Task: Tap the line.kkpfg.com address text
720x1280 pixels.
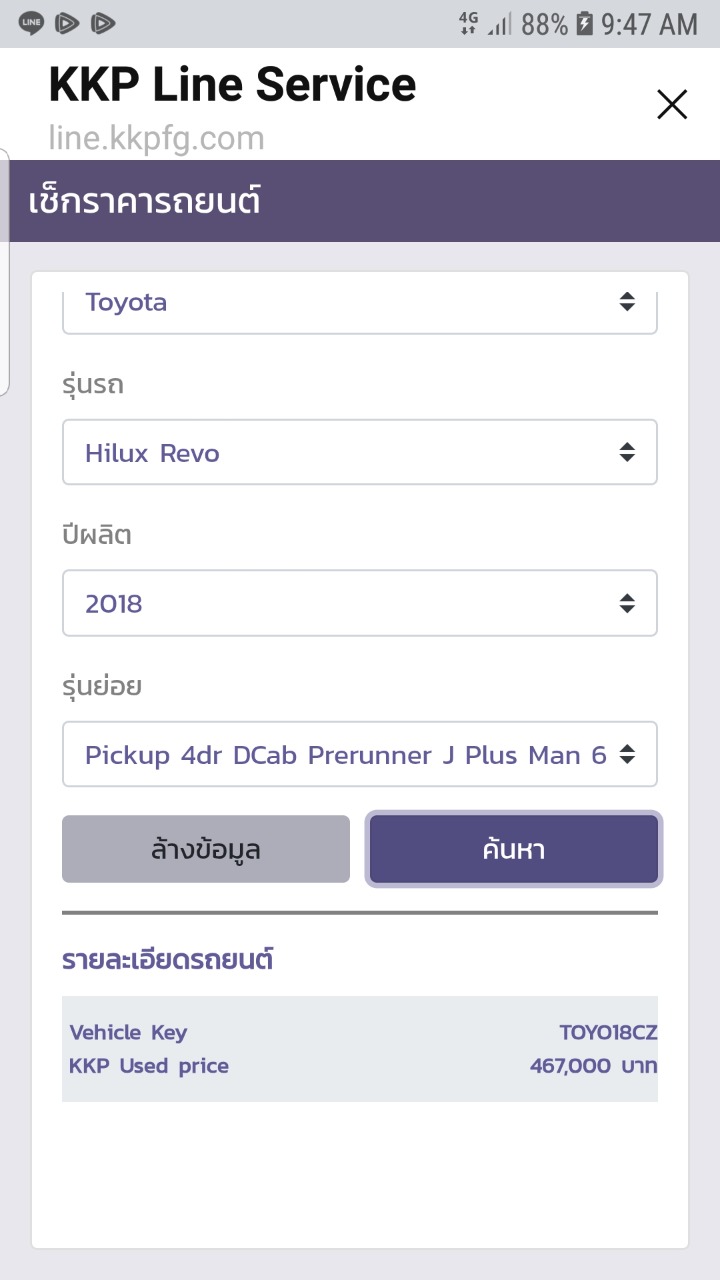Action: (157, 138)
